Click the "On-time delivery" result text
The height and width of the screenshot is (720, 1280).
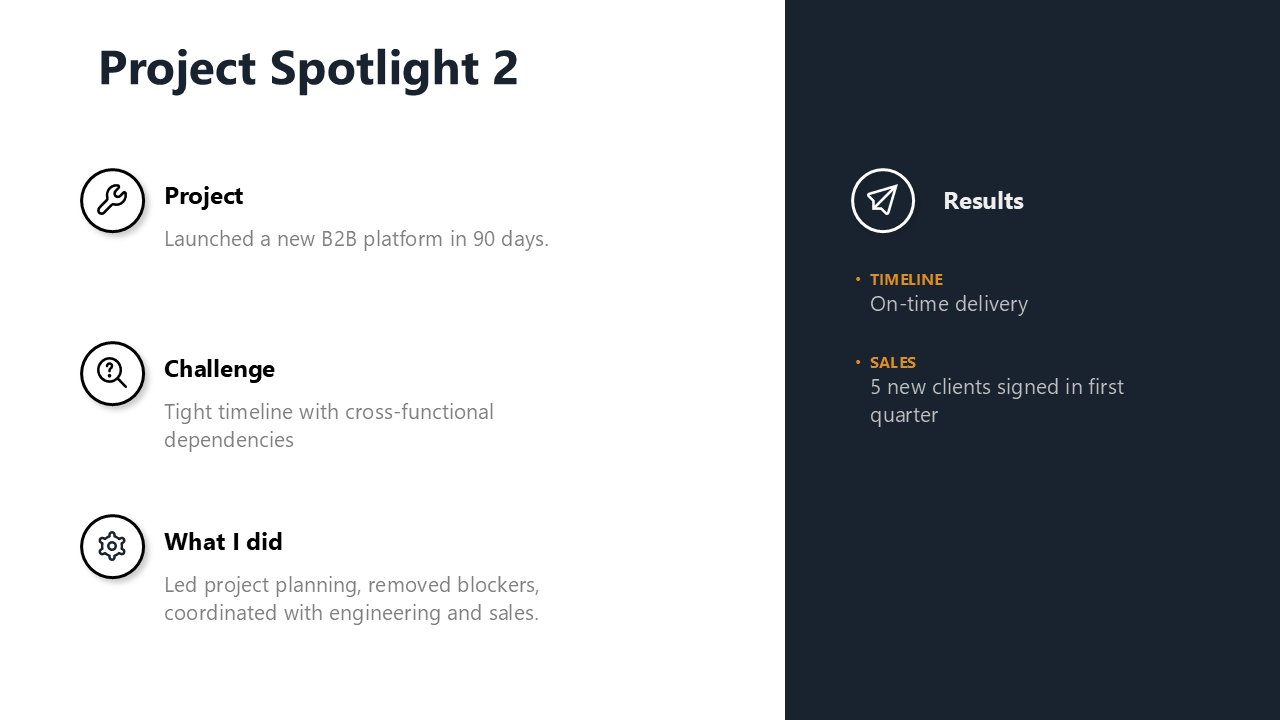pyautogui.click(x=948, y=304)
